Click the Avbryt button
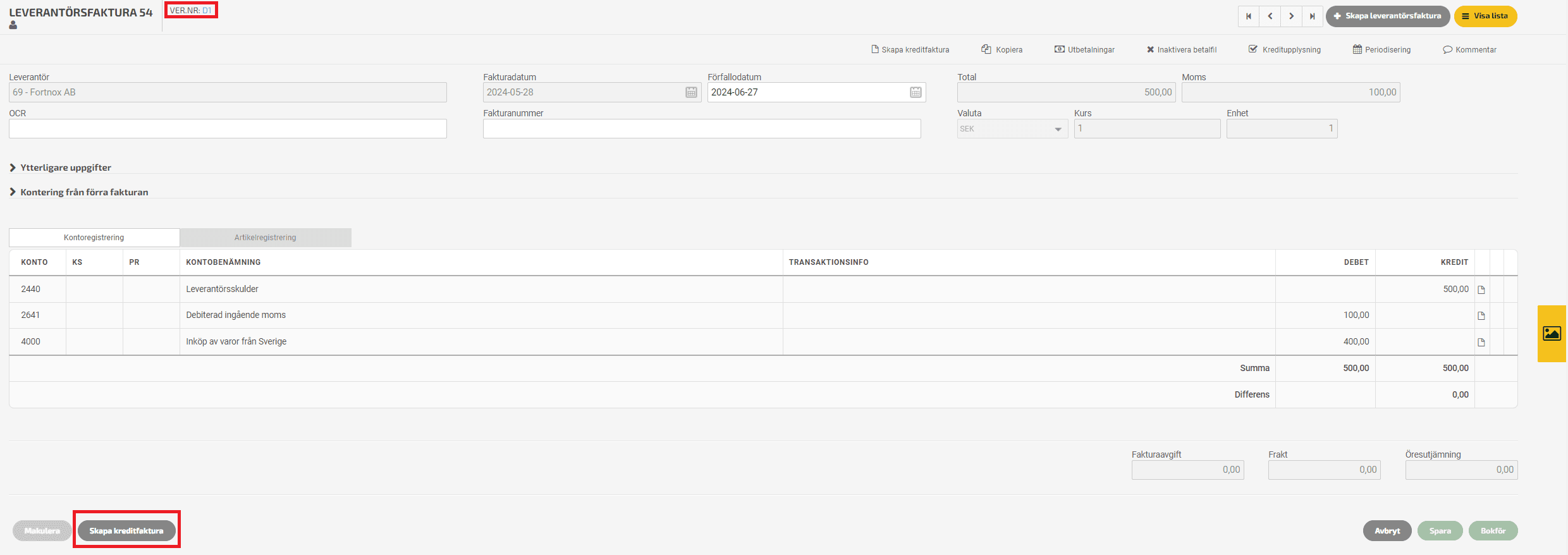The width and height of the screenshot is (1568, 555). tap(1387, 531)
